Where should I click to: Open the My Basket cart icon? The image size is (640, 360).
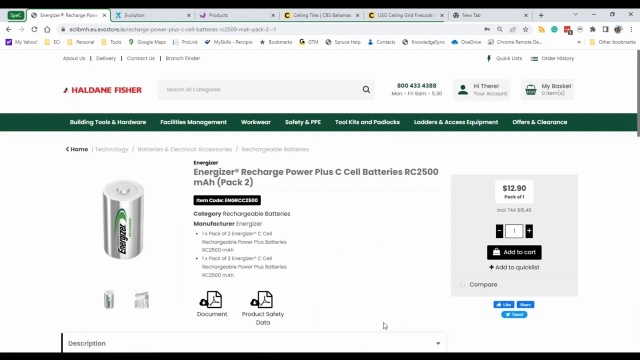(531, 89)
